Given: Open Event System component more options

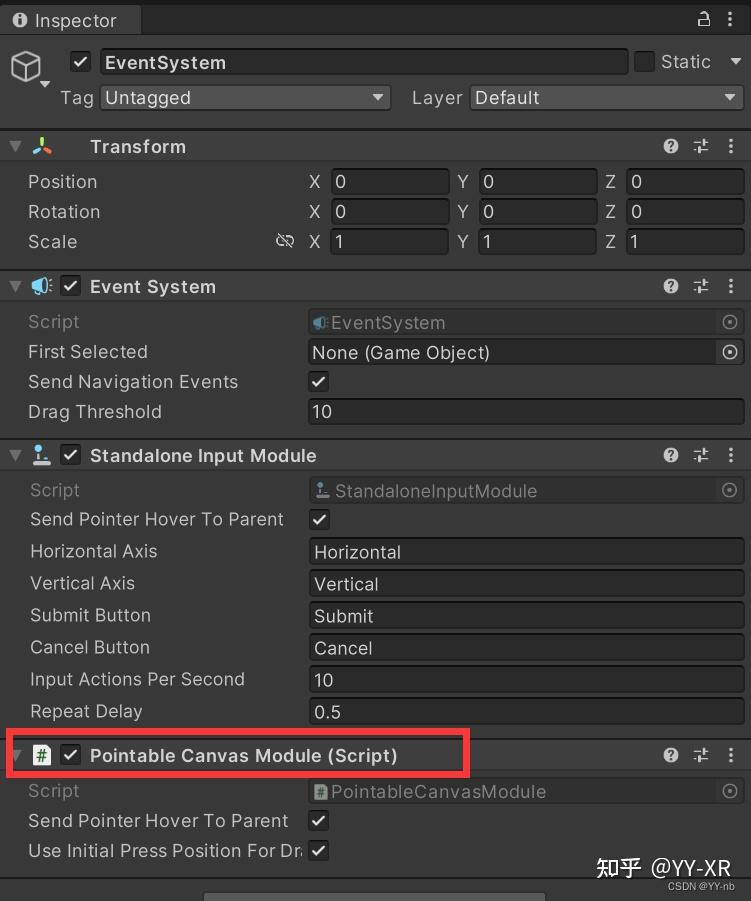Looking at the screenshot, I should tap(731, 286).
